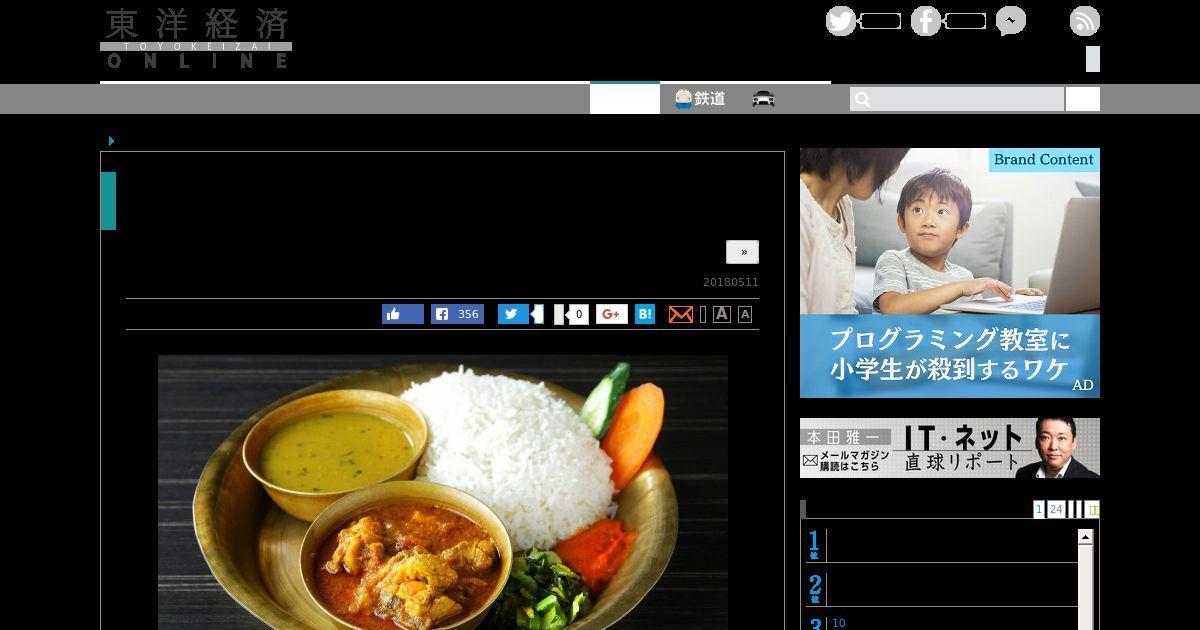Click the Twitter follower count bubble in header

(x=880, y=21)
